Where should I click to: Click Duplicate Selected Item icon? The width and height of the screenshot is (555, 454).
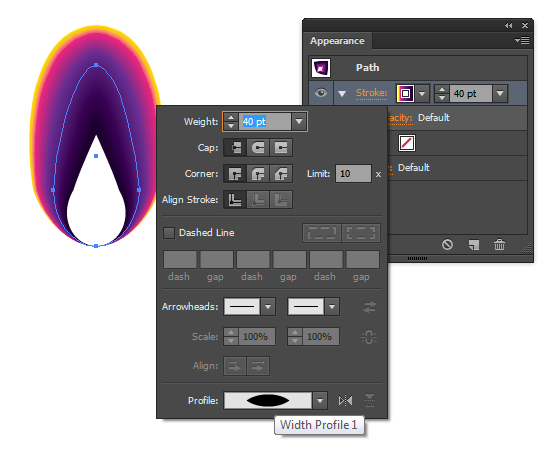click(474, 245)
